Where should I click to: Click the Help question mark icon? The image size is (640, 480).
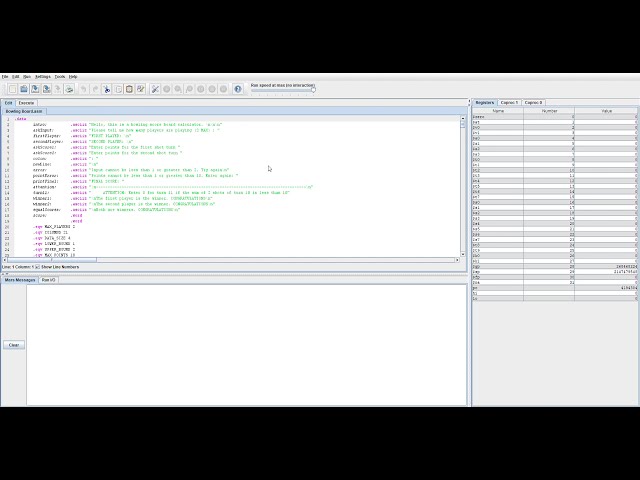click(238, 89)
